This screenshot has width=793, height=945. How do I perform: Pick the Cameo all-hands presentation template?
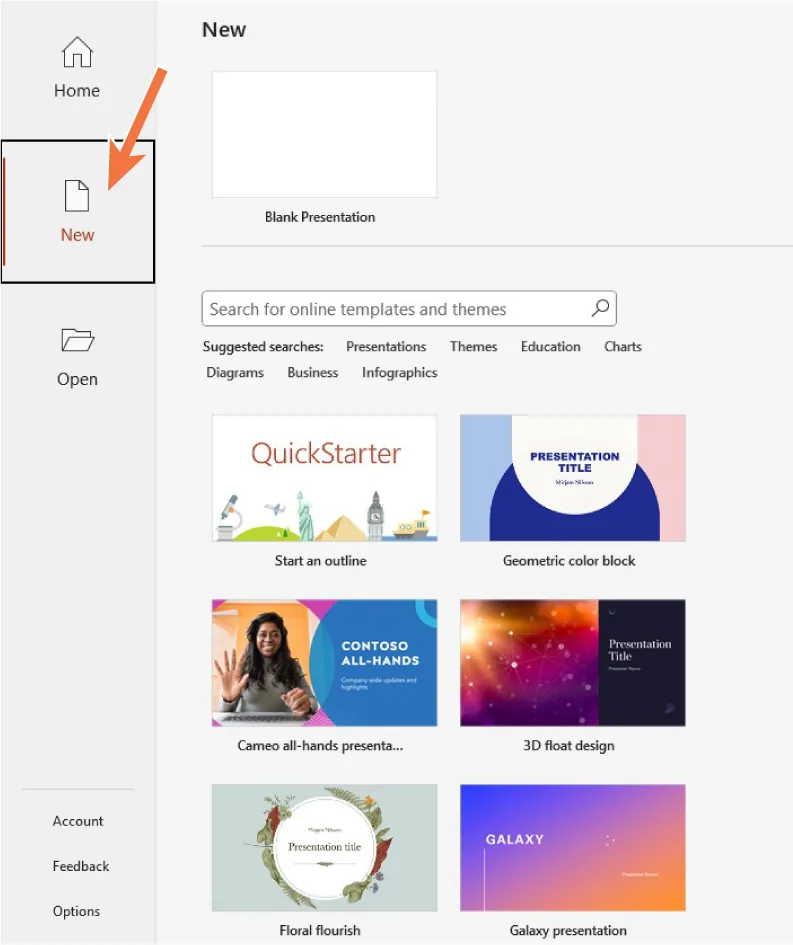[x=324, y=662]
